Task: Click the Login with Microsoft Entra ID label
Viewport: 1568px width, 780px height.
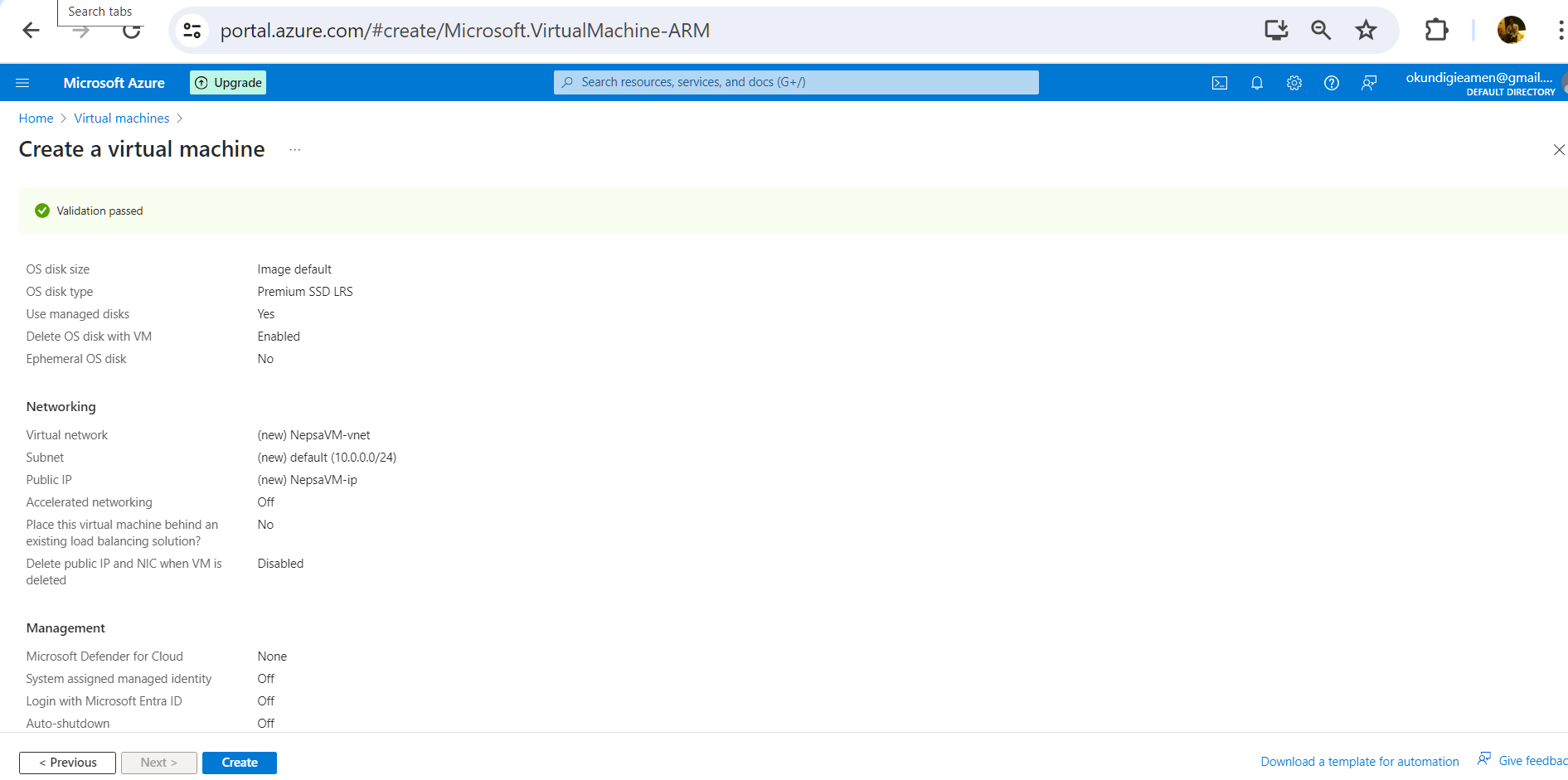Action: tap(104, 701)
